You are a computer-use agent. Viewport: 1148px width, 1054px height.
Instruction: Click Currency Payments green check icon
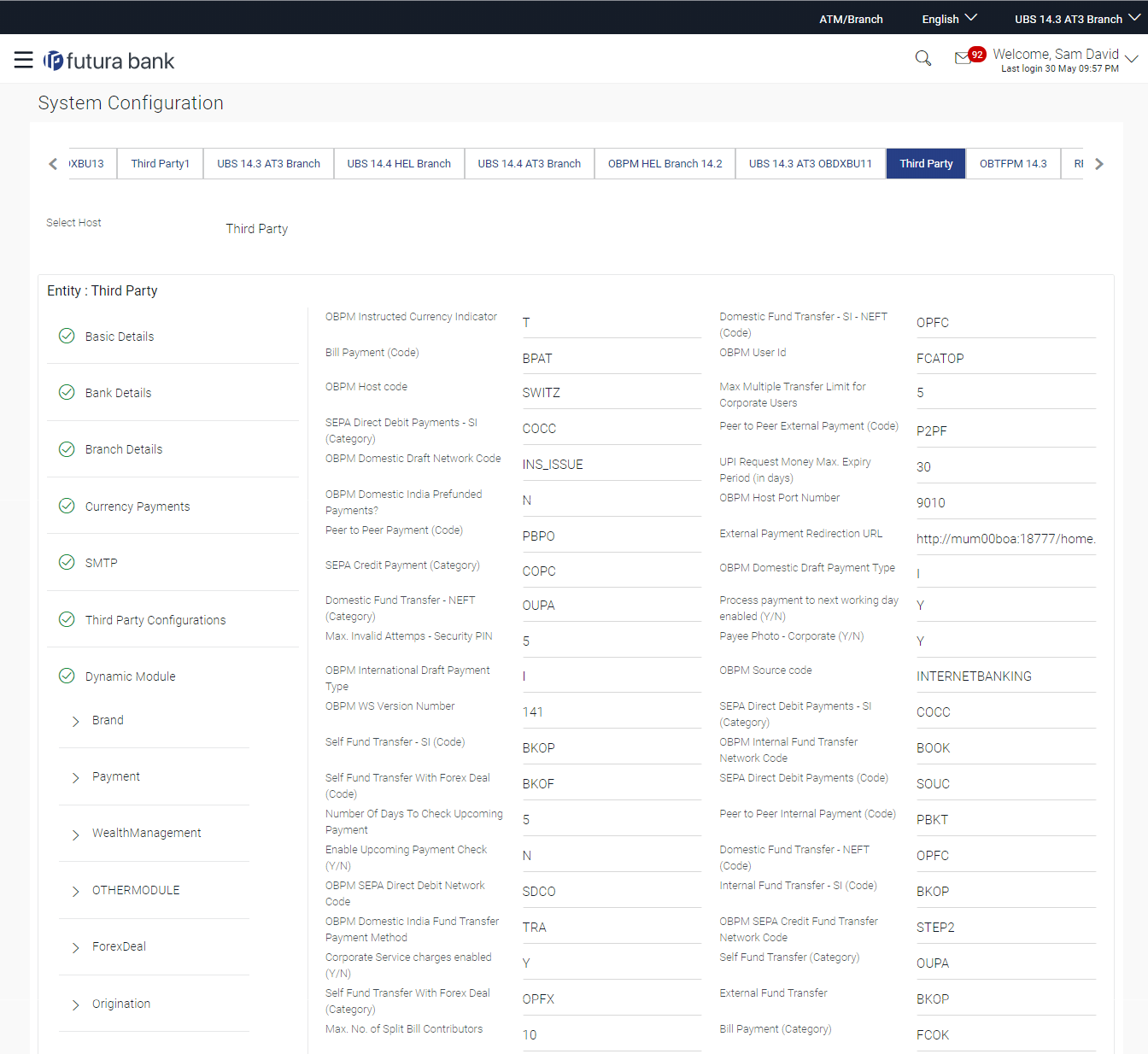67,506
